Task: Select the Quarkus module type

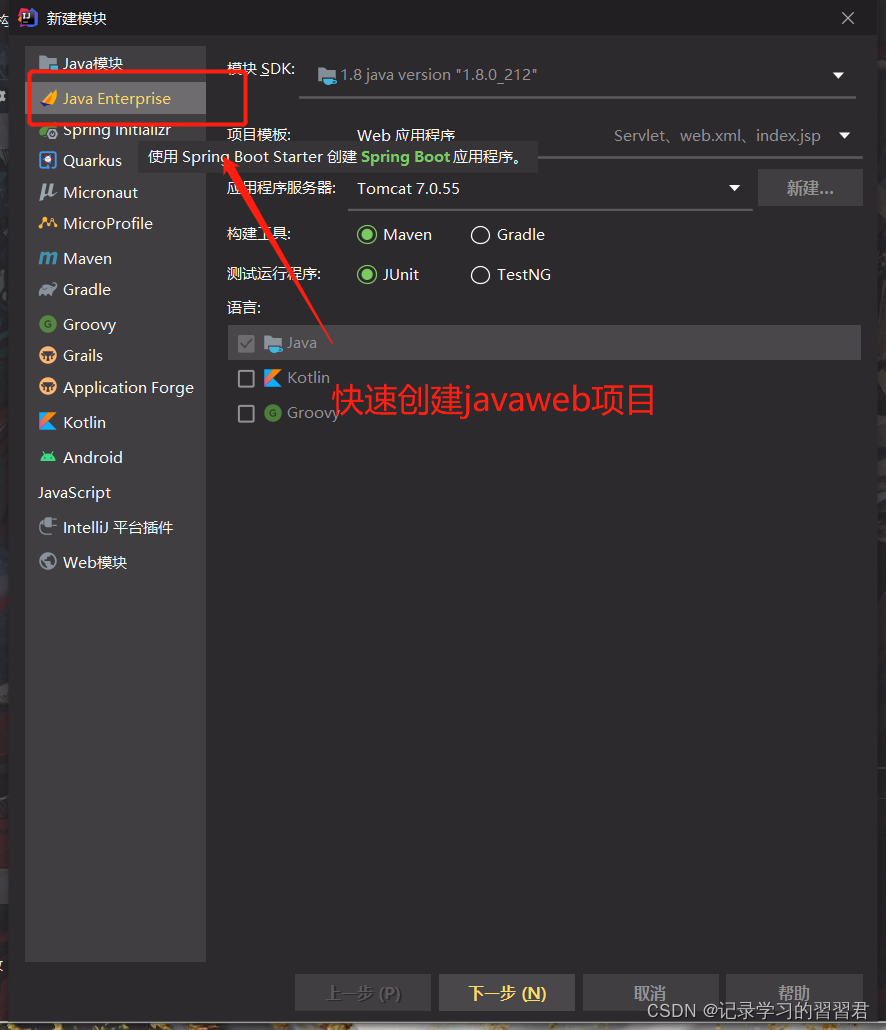Action: coord(92,160)
